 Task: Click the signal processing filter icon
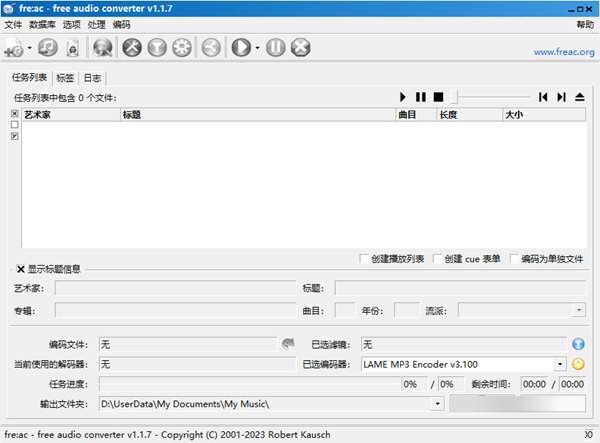(x=156, y=47)
